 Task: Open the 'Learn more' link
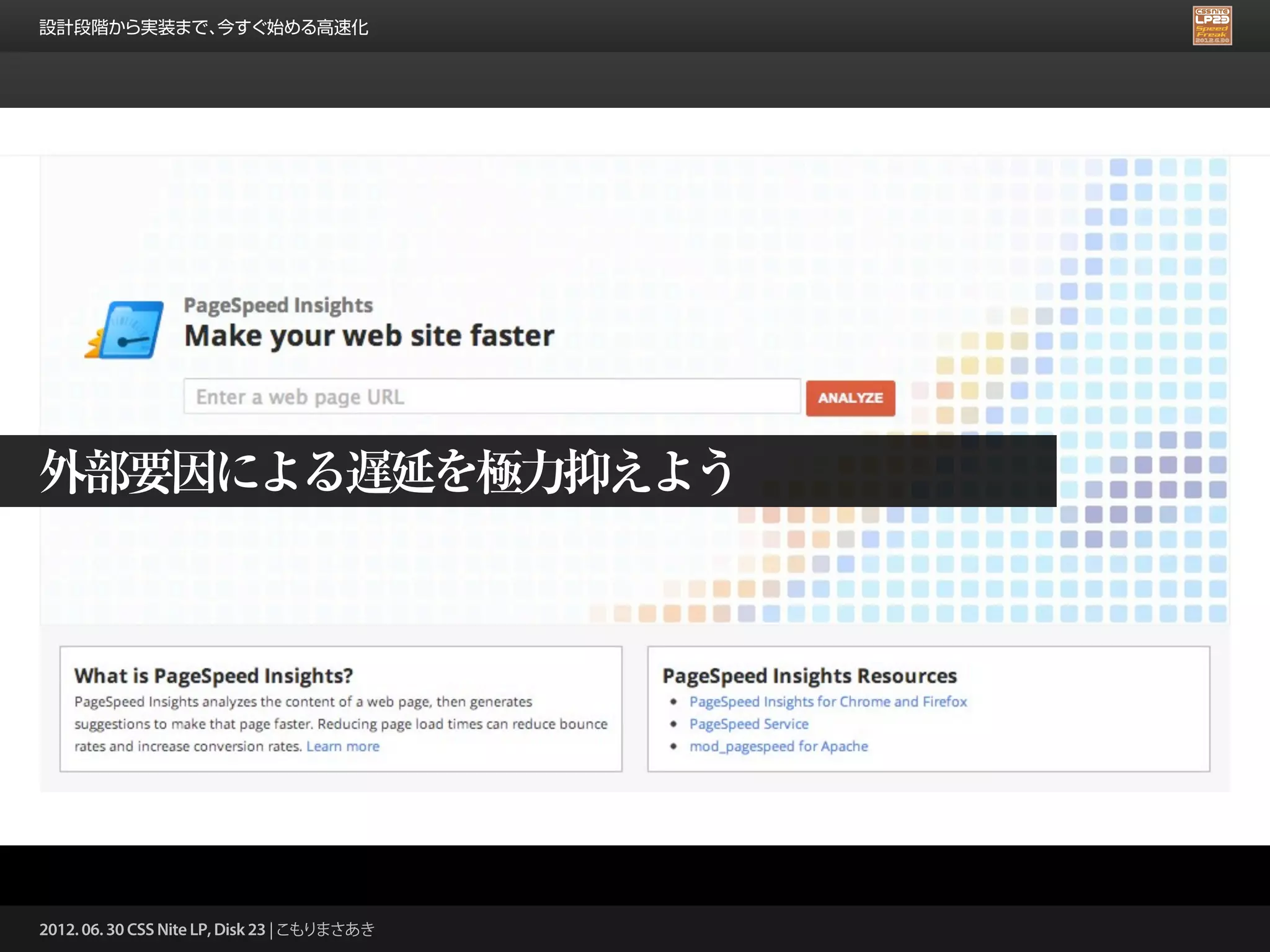pyautogui.click(x=343, y=746)
